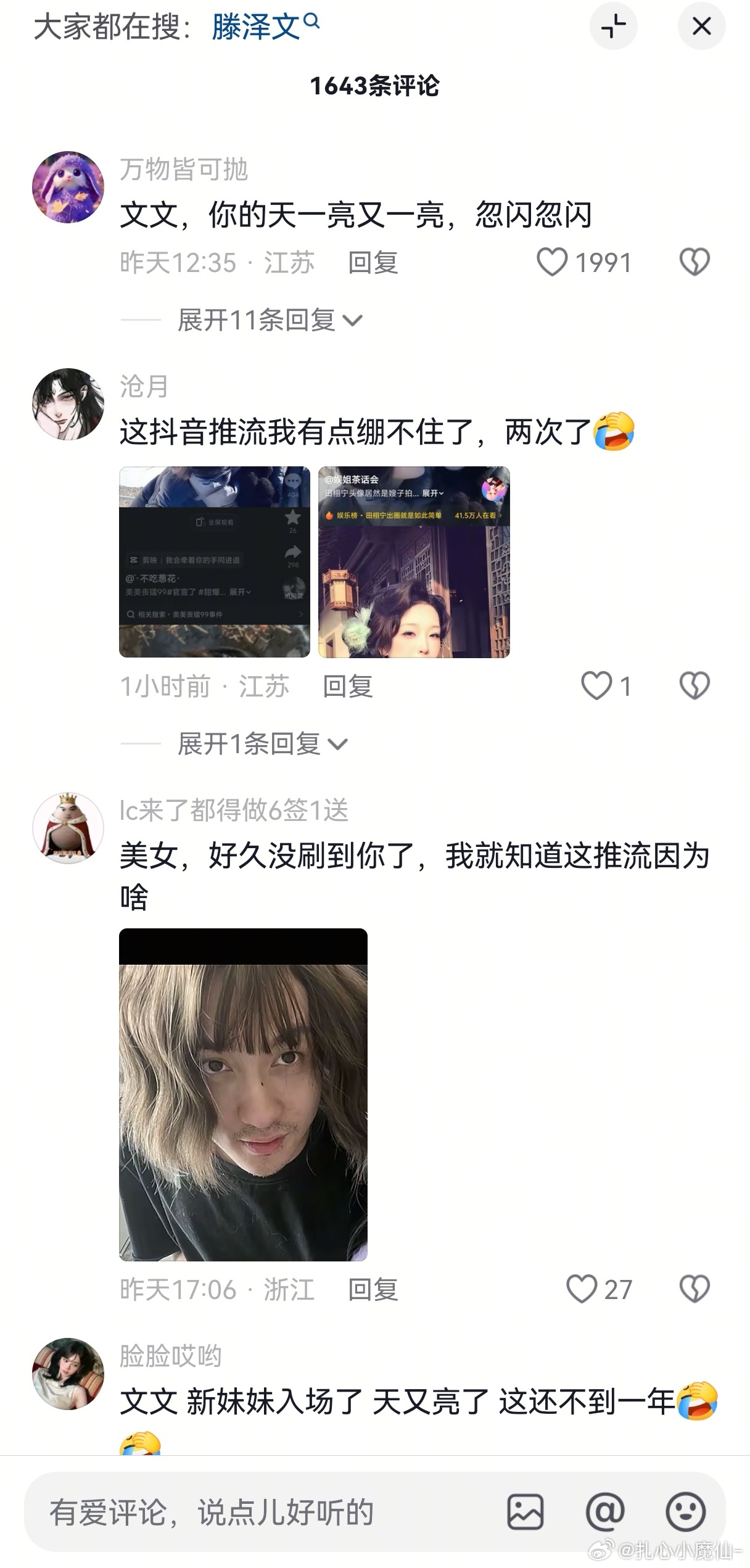The image size is (750, 1568).
Task: Reply to 万物皆可抛's comment via 回复
Action: (x=373, y=263)
